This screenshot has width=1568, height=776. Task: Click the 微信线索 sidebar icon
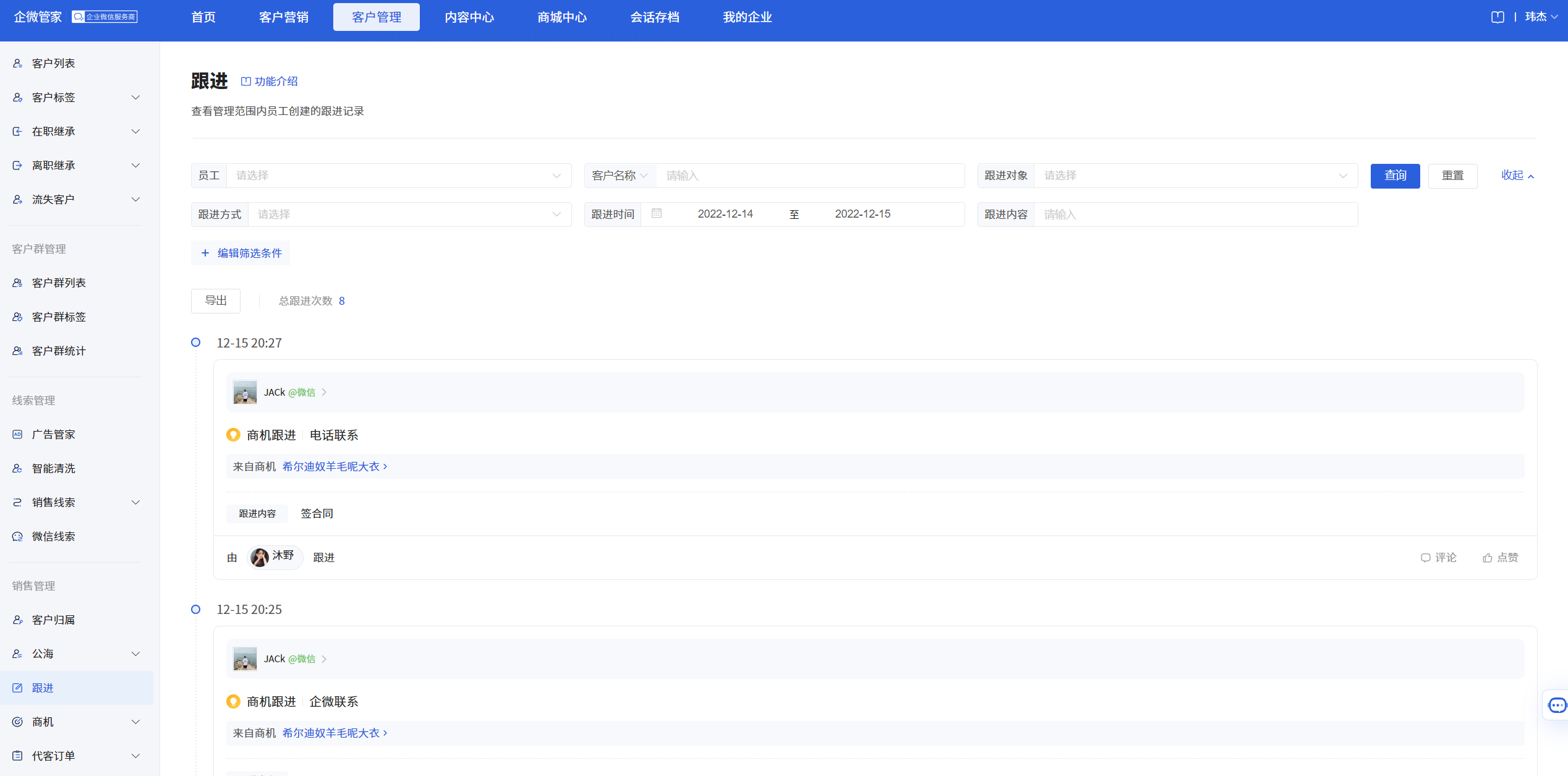coord(17,536)
